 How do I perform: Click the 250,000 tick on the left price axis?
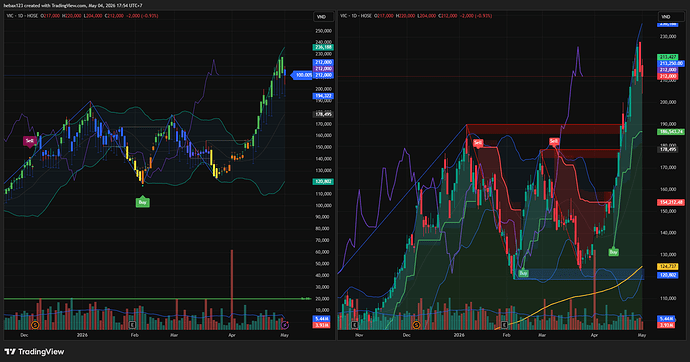coord(323,31)
